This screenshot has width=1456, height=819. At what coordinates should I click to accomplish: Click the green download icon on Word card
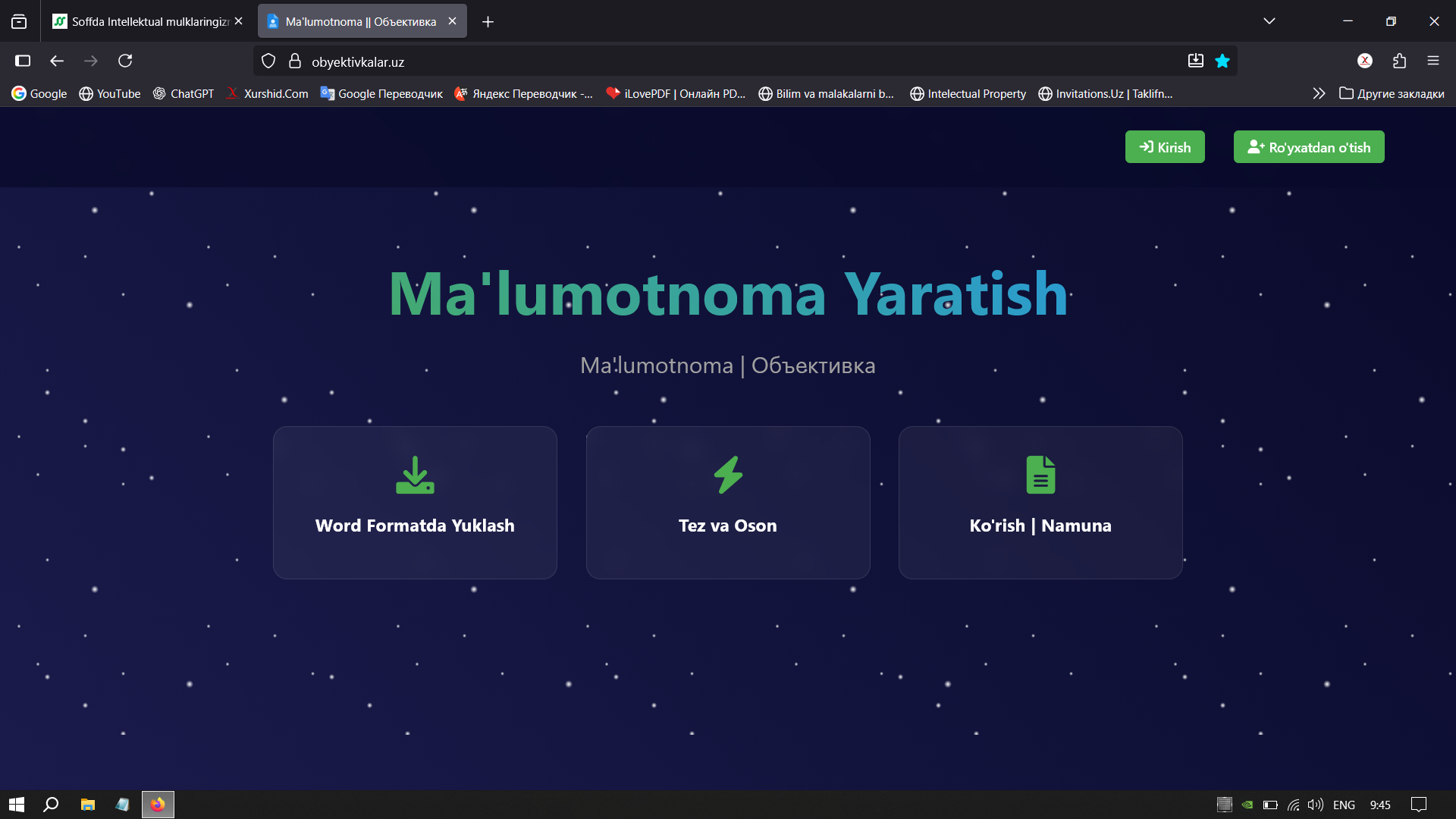415,475
